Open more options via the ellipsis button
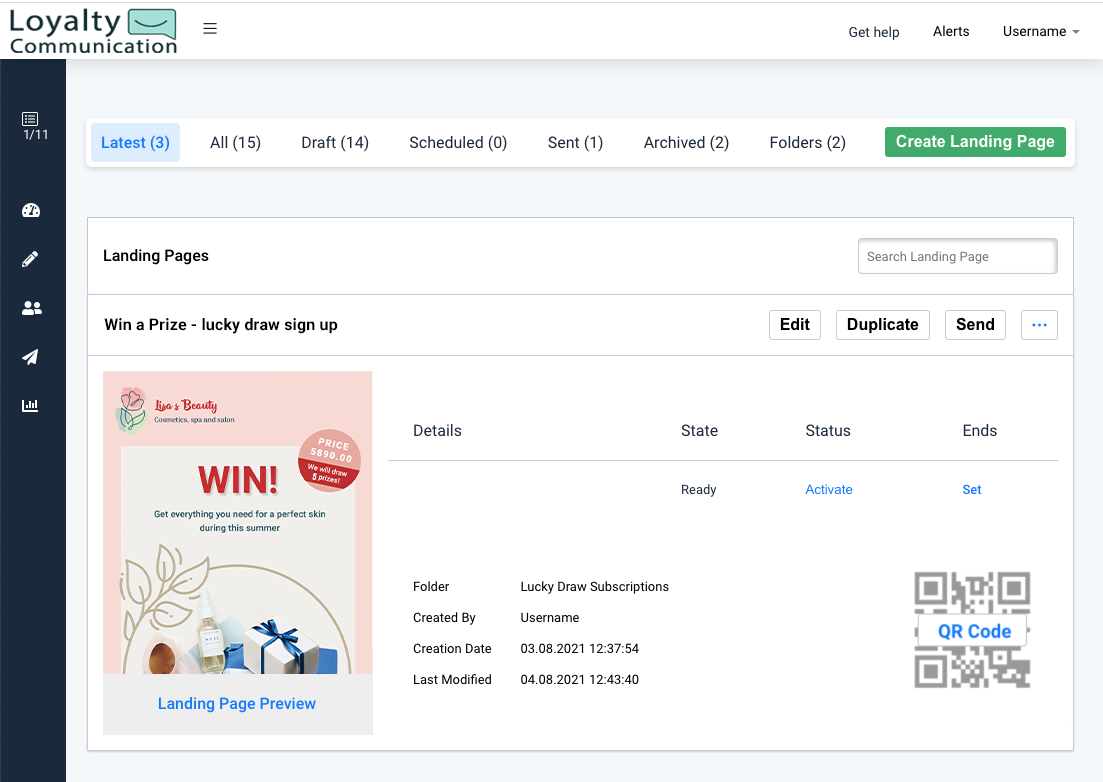 click(1039, 324)
